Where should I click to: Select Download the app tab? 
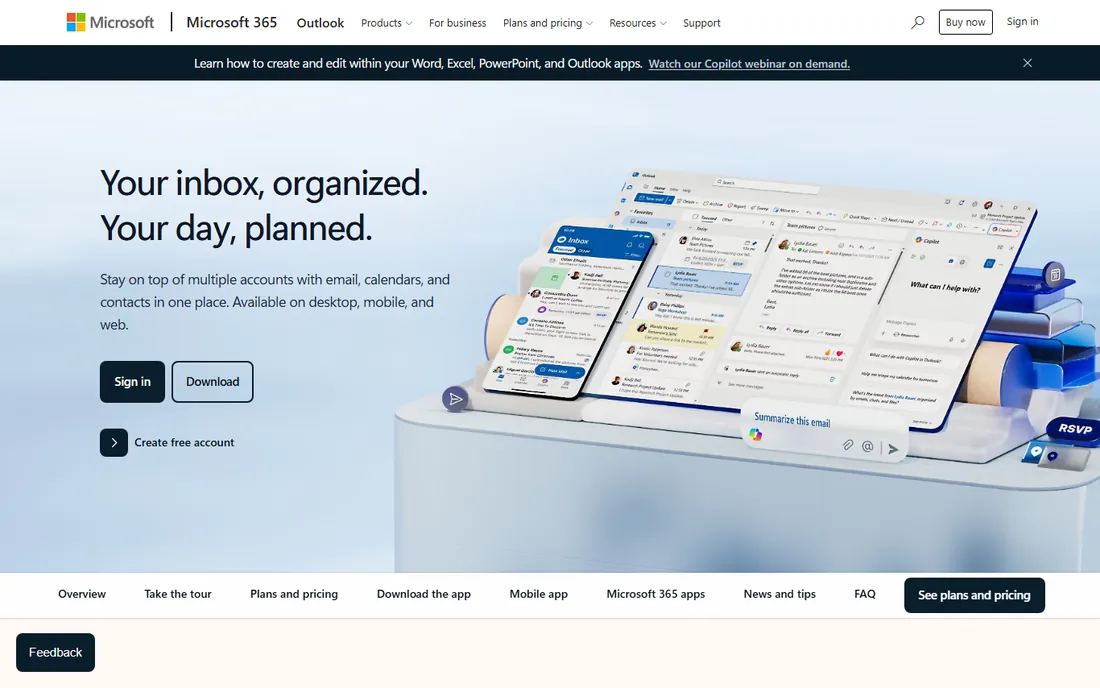click(x=424, y=594)
